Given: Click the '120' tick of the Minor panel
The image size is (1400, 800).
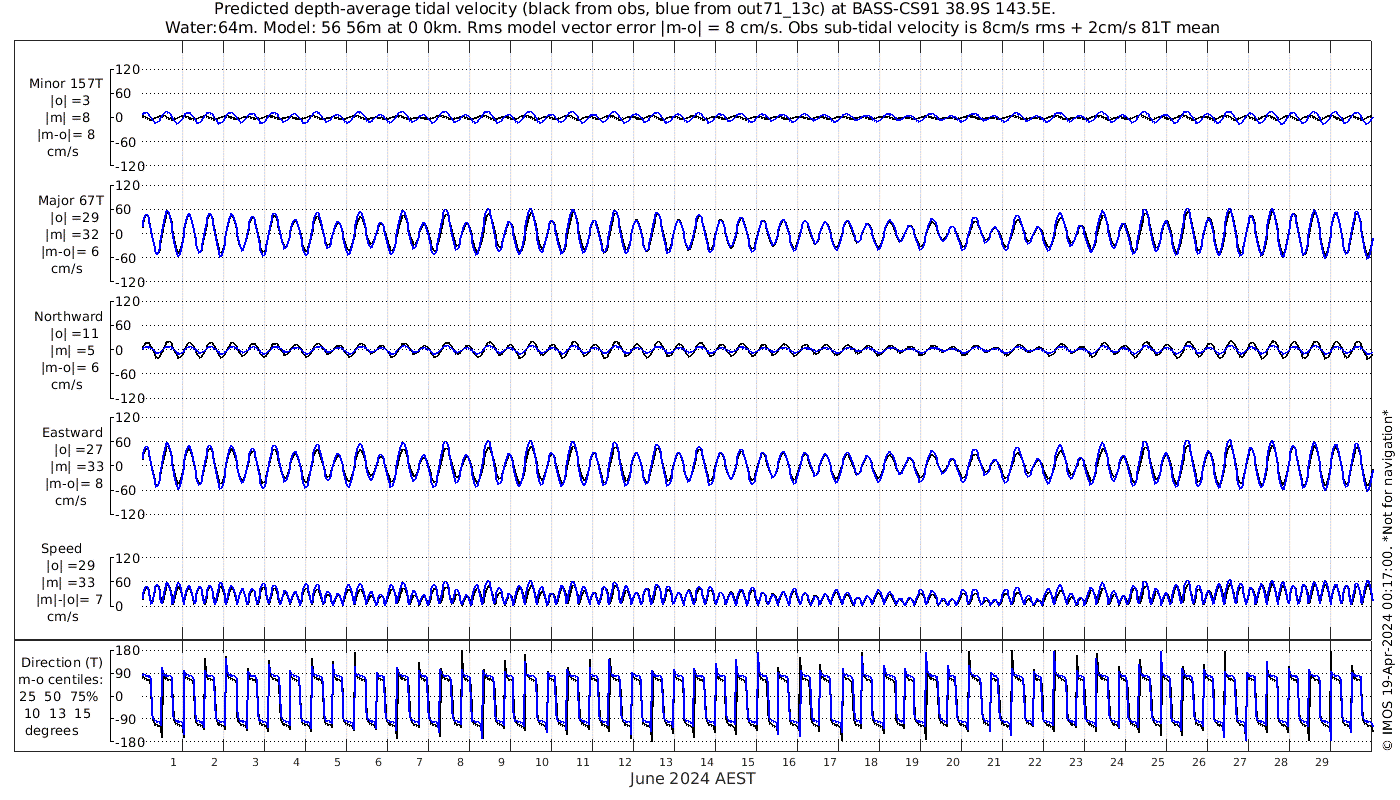Looking at the screenshot, I should coord(128,69).
